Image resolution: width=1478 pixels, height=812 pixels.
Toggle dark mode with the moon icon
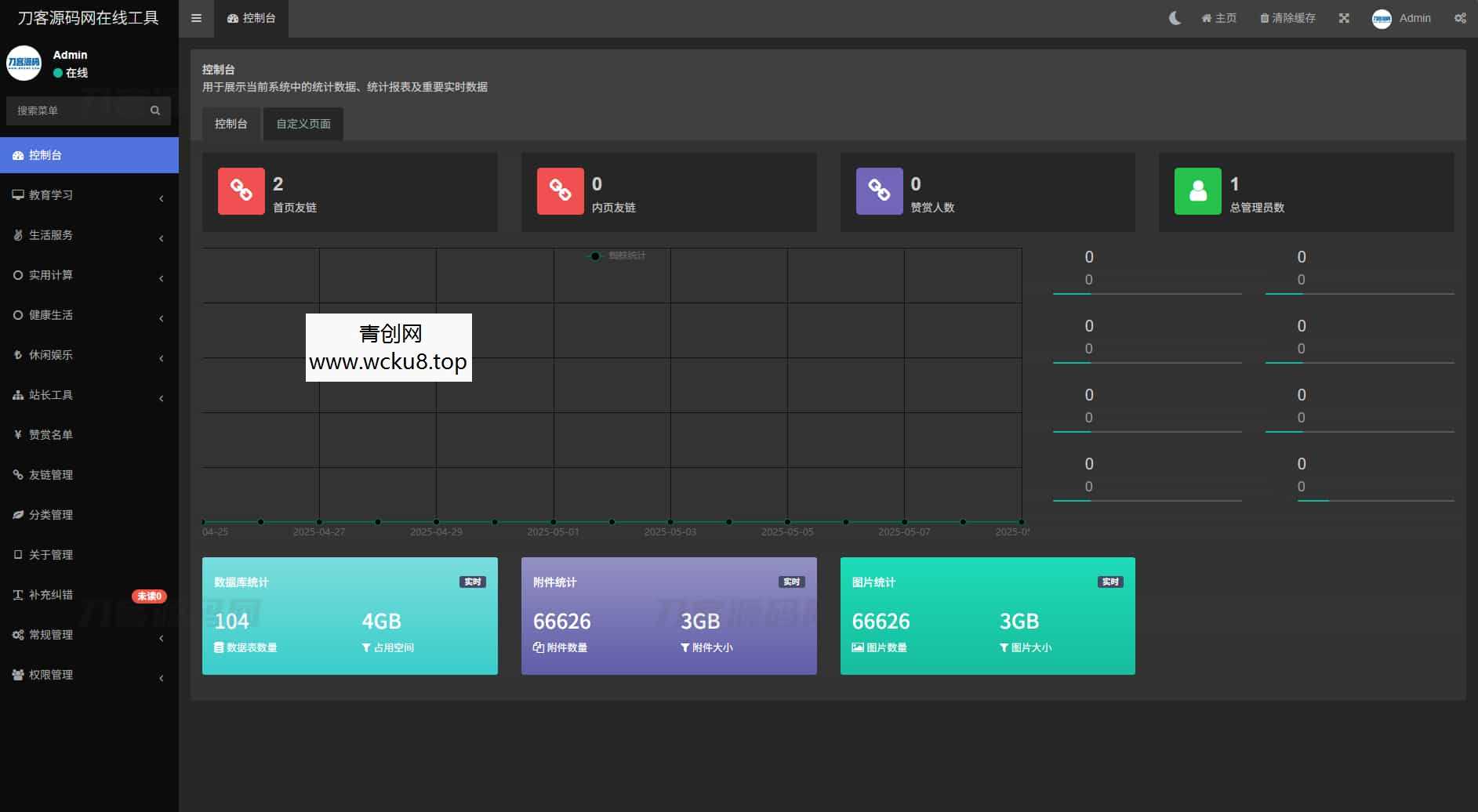(1175, 18)
